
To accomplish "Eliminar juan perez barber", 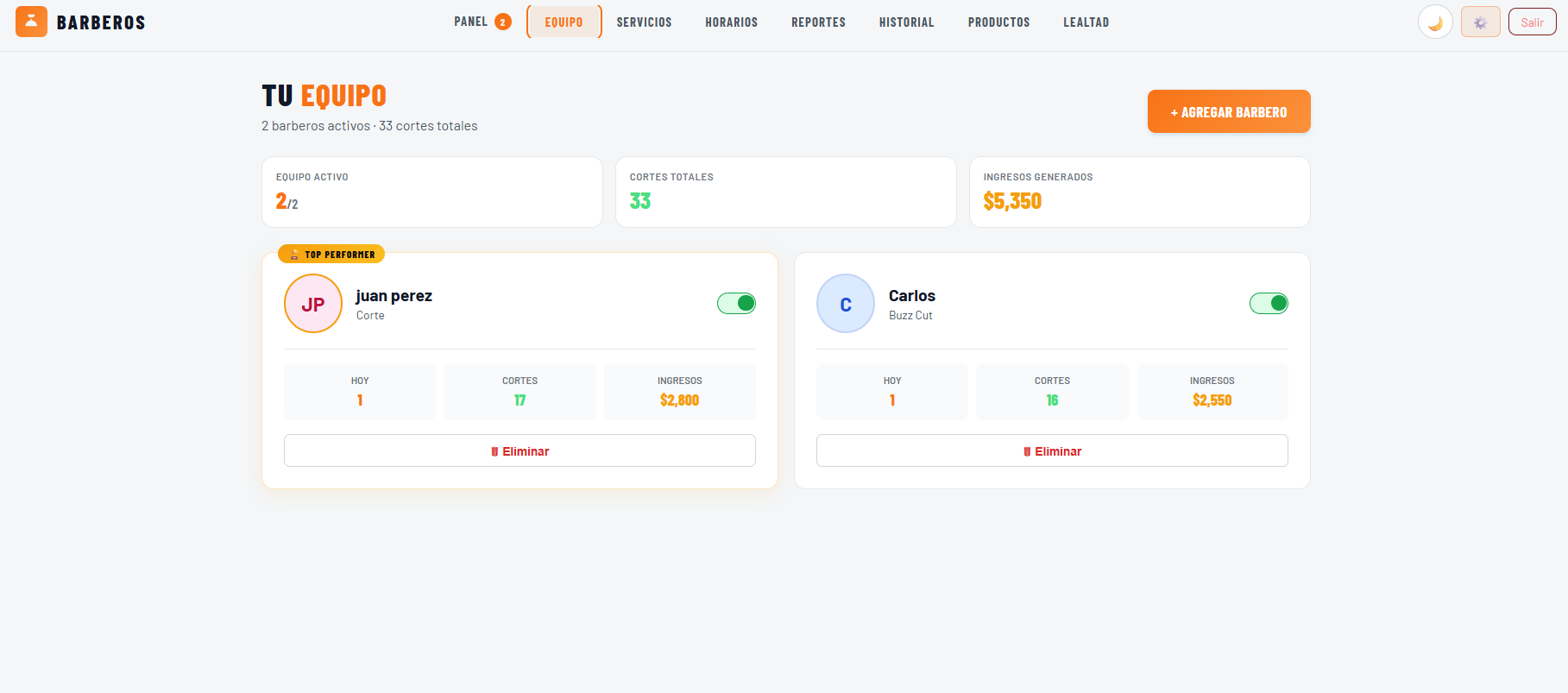I will pyautogui.click(x=520, y=450).
